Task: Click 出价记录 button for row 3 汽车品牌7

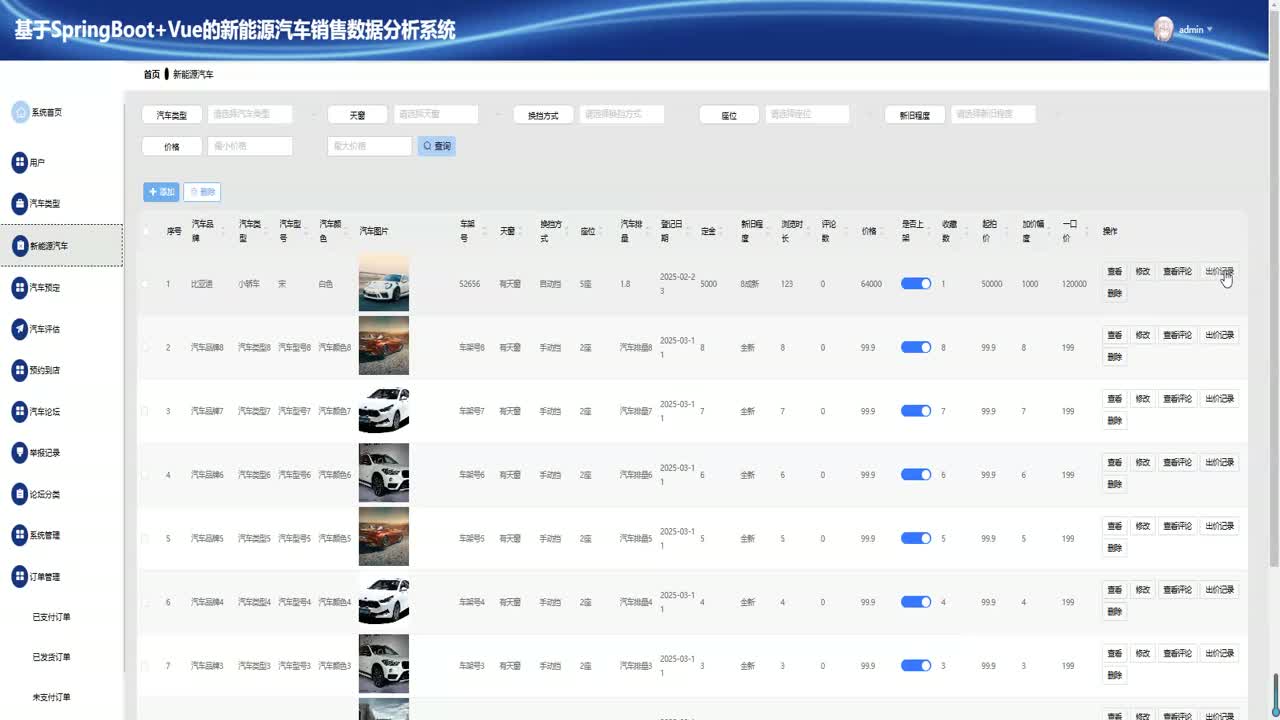Action: pos(1219,399)
